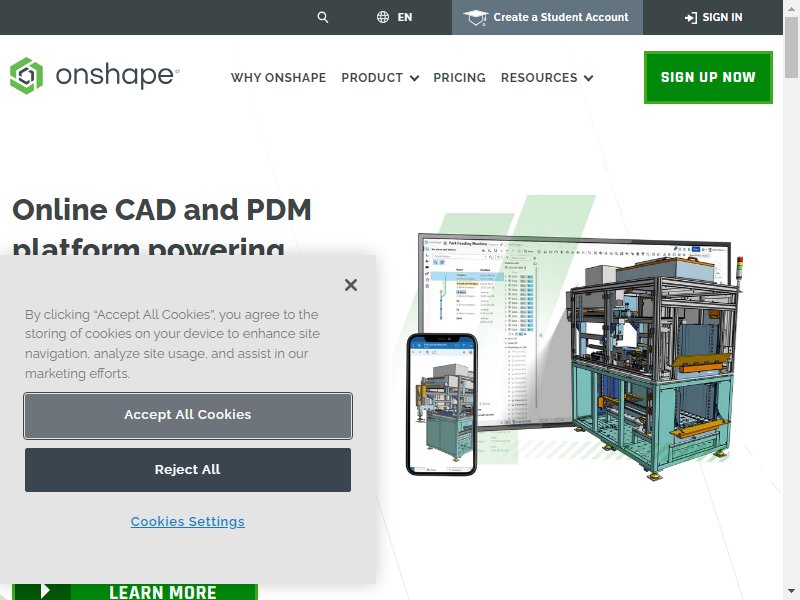Viewport: 800px width, 600px height.
Task: Click the globe language icon
Action: pos(383,17)
